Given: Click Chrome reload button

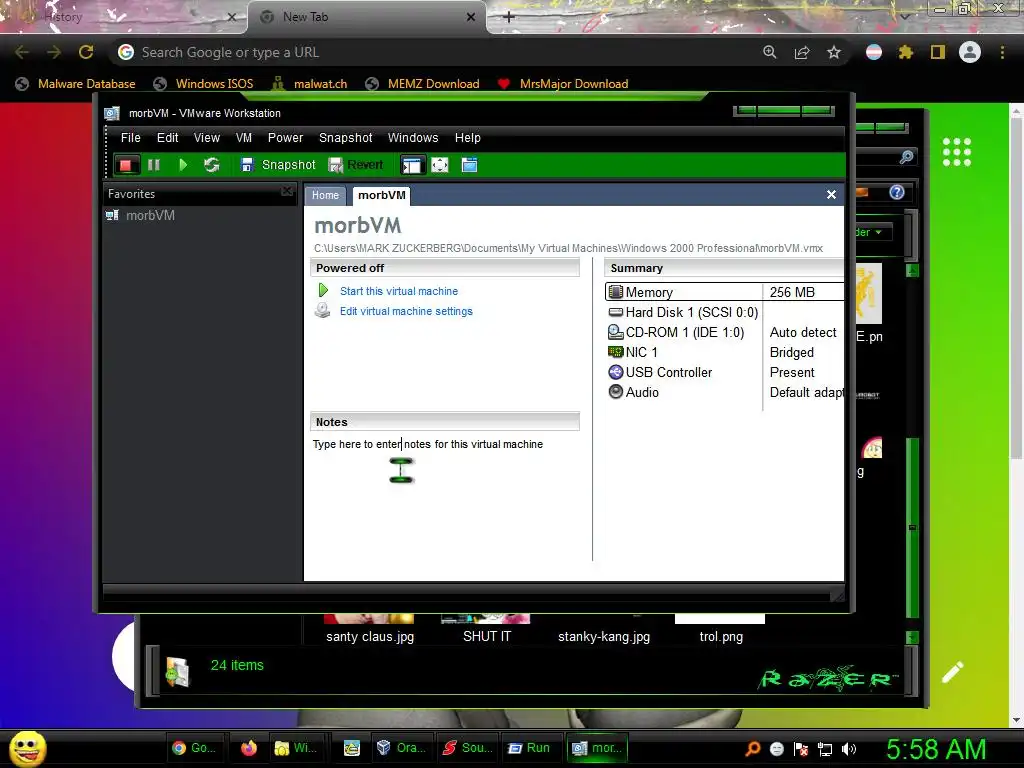Looking at the screenshot, I should pos(86,52).
